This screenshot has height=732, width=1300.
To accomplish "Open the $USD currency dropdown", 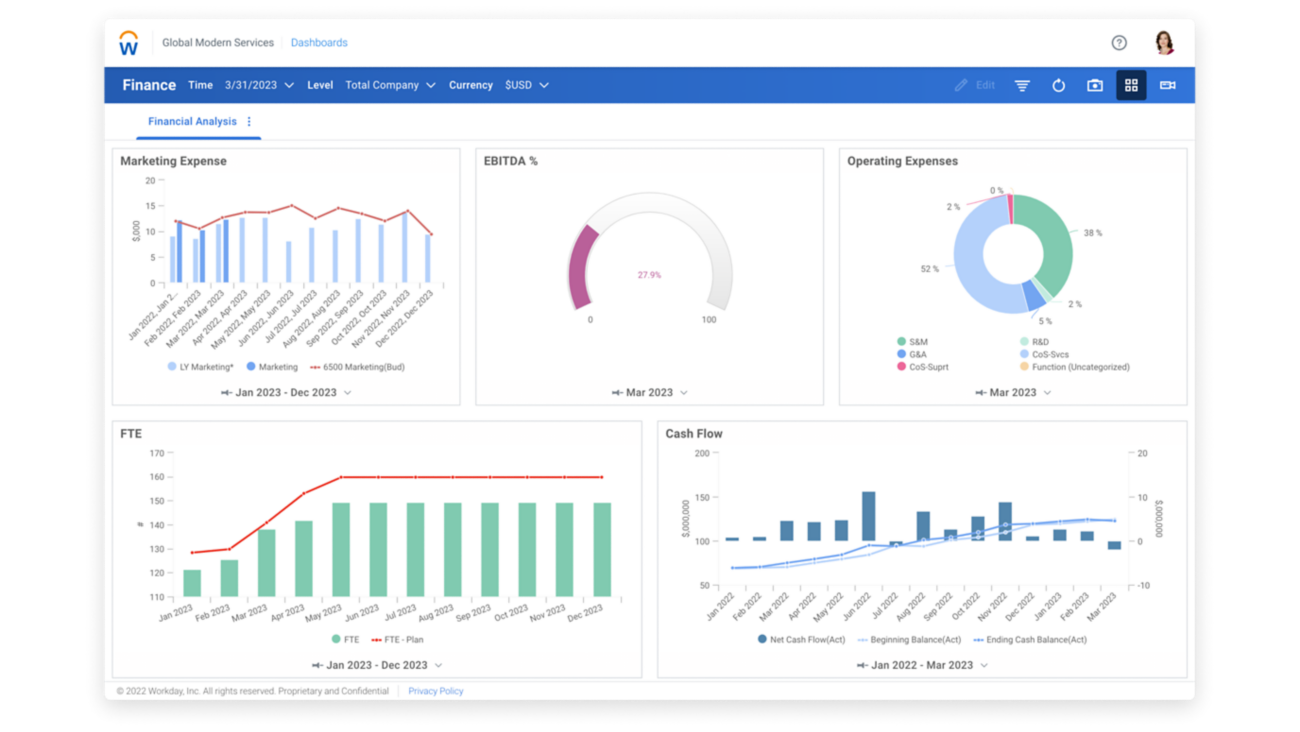I will 526,85.
